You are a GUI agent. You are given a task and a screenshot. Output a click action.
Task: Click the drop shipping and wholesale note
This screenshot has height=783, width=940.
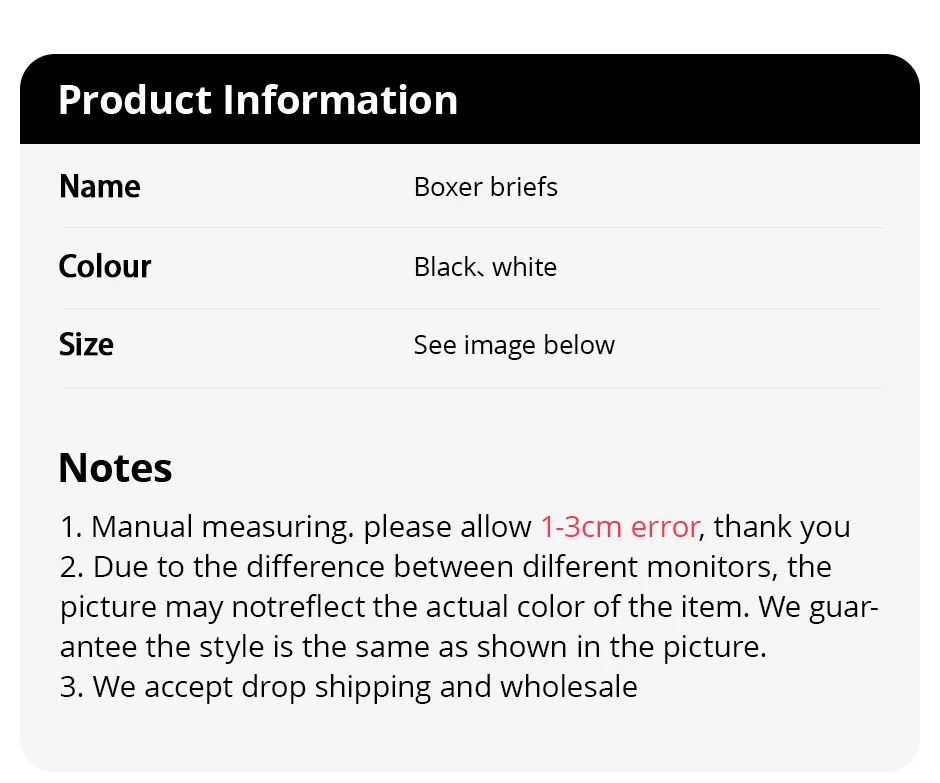348,687
